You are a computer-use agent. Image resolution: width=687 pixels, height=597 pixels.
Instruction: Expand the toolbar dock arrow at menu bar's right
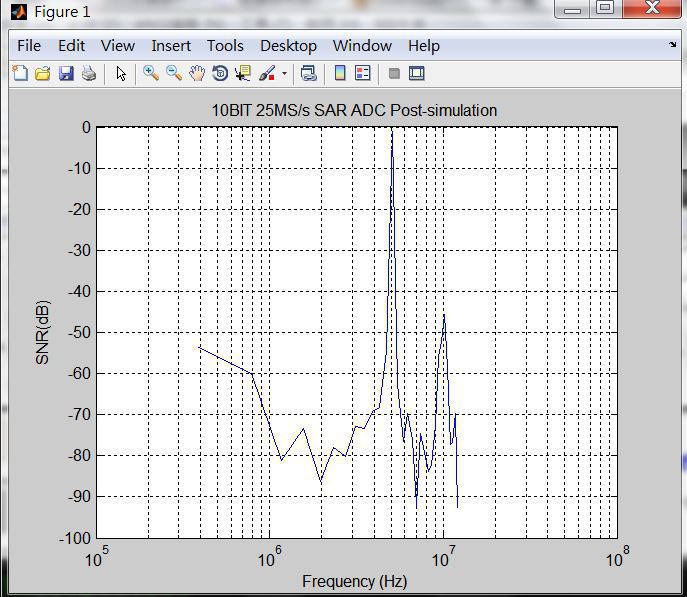coord(672,45)
